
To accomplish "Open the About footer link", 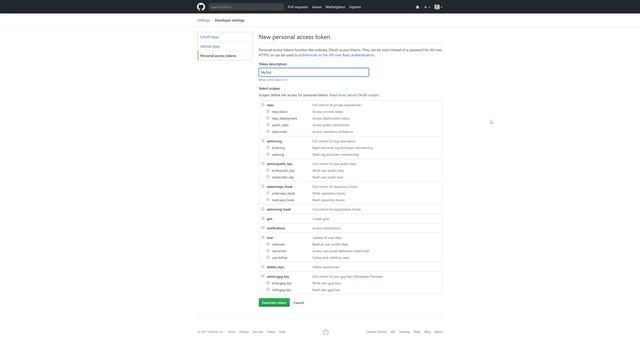I will click(438, 332).
